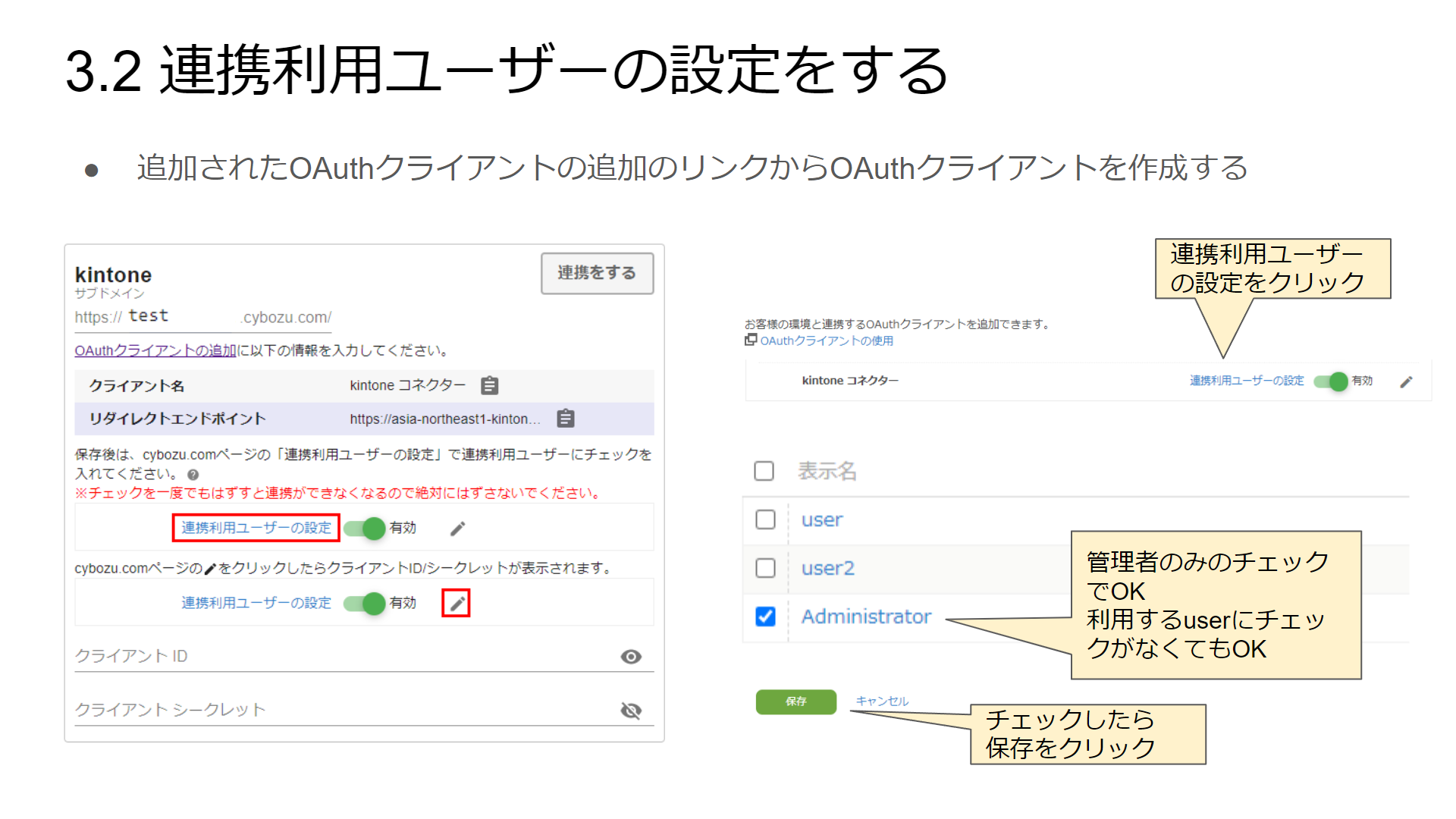Click pencil icon in first 連携利用ユーザーの設定 row
This screenshot has width=1456, height=819.
tap(457, 529)
